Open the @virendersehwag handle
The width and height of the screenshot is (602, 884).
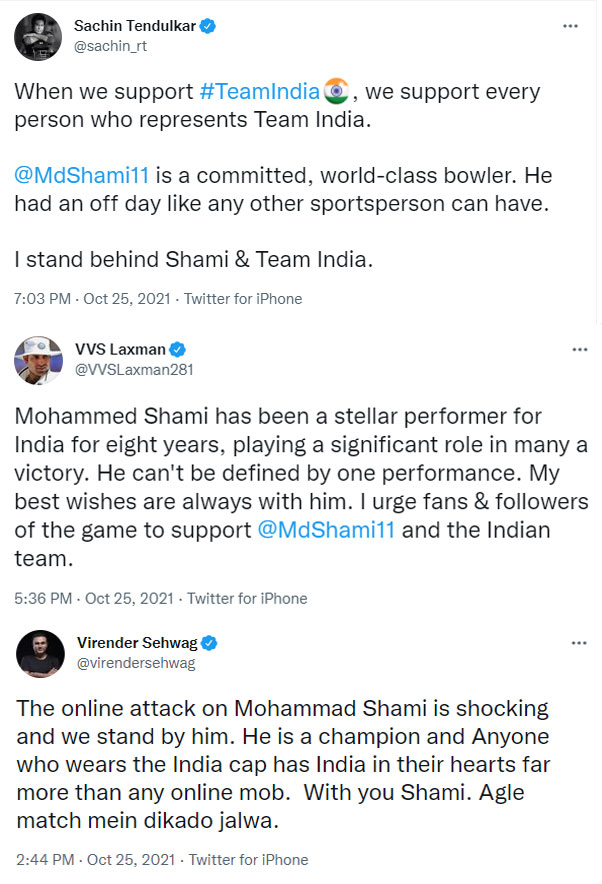[135, 662]
